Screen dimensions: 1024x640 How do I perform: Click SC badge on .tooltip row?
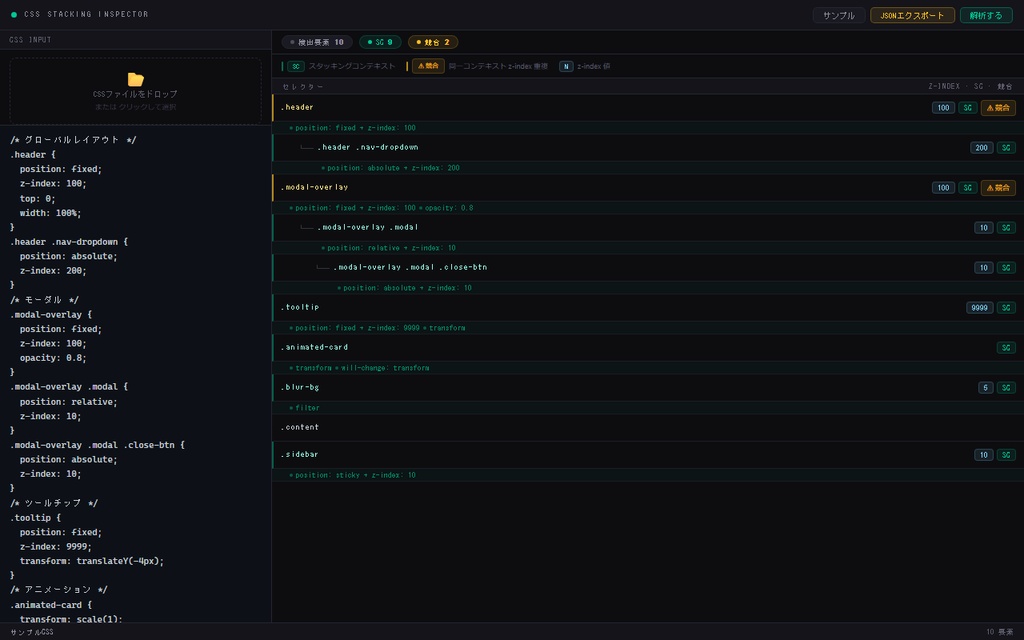click(x=1006, y=308)
